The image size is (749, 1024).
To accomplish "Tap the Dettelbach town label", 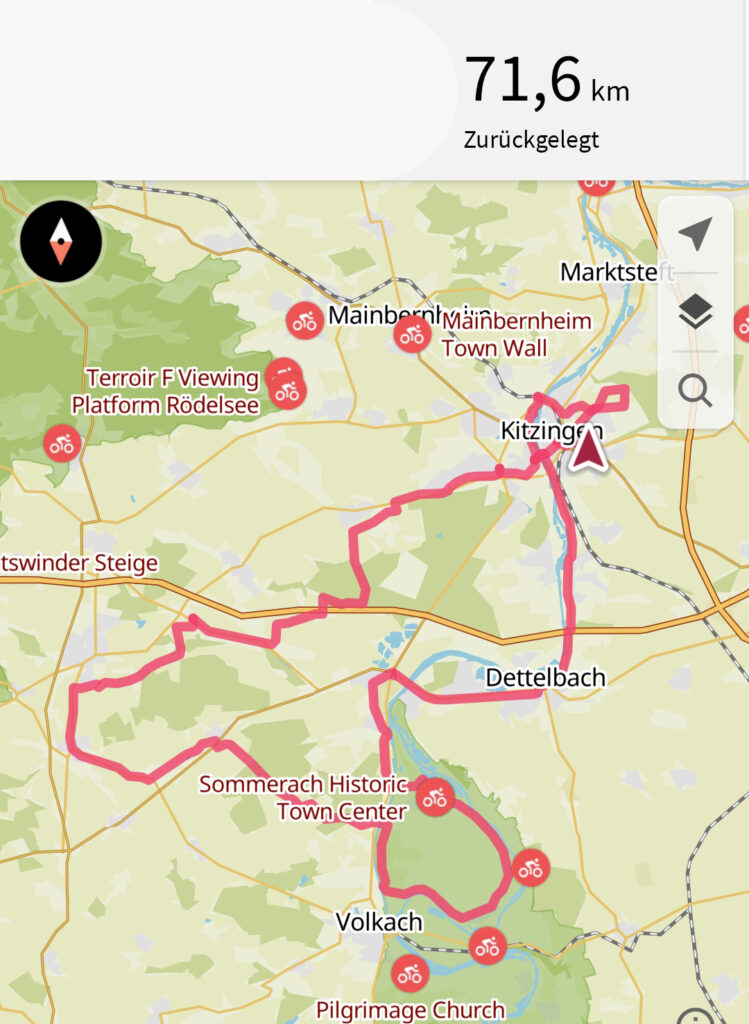I will tap(545, 678).
